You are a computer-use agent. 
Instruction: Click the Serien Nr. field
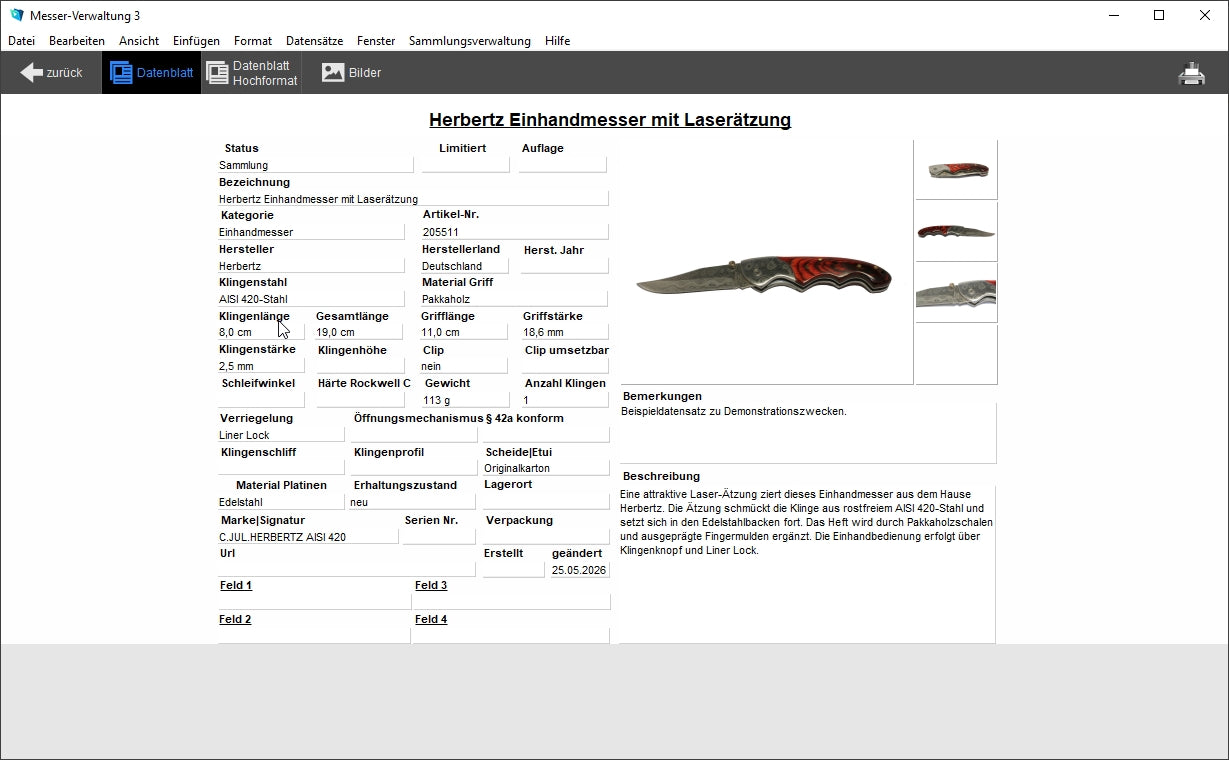point(439,537)
